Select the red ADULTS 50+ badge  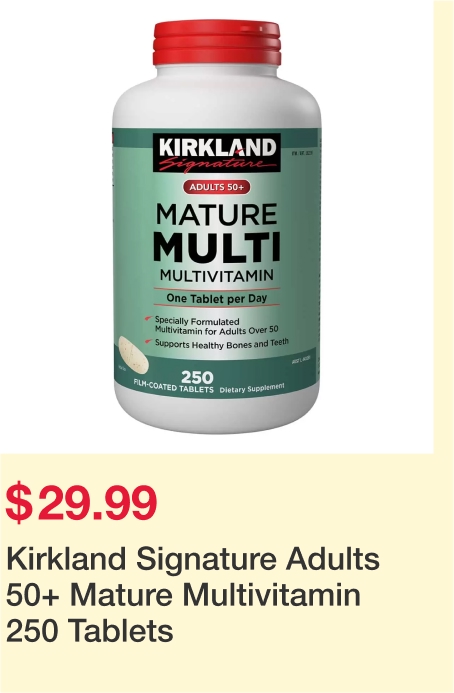217,187
